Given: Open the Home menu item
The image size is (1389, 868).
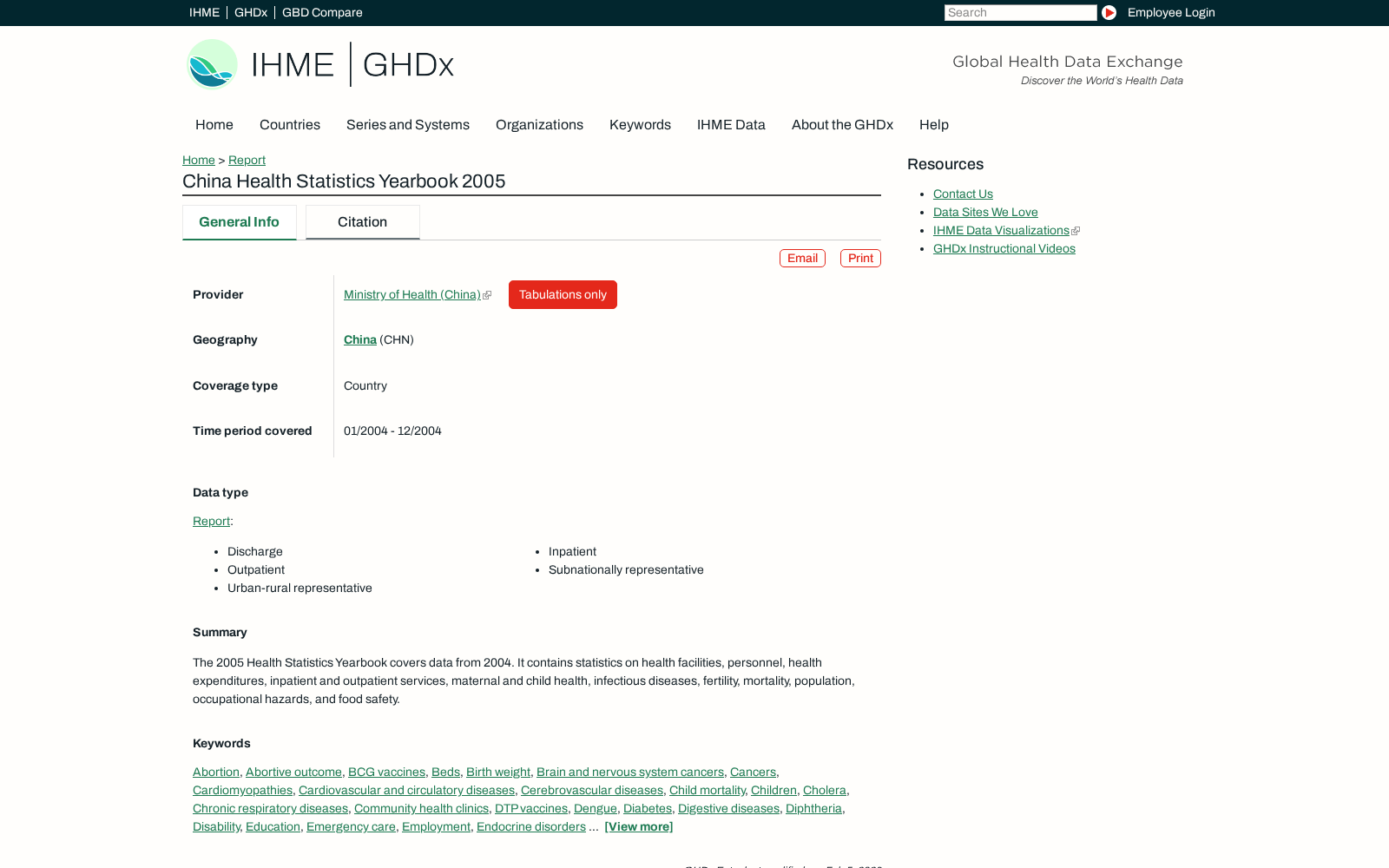Looking at the screenshot, I should [214, 125].
